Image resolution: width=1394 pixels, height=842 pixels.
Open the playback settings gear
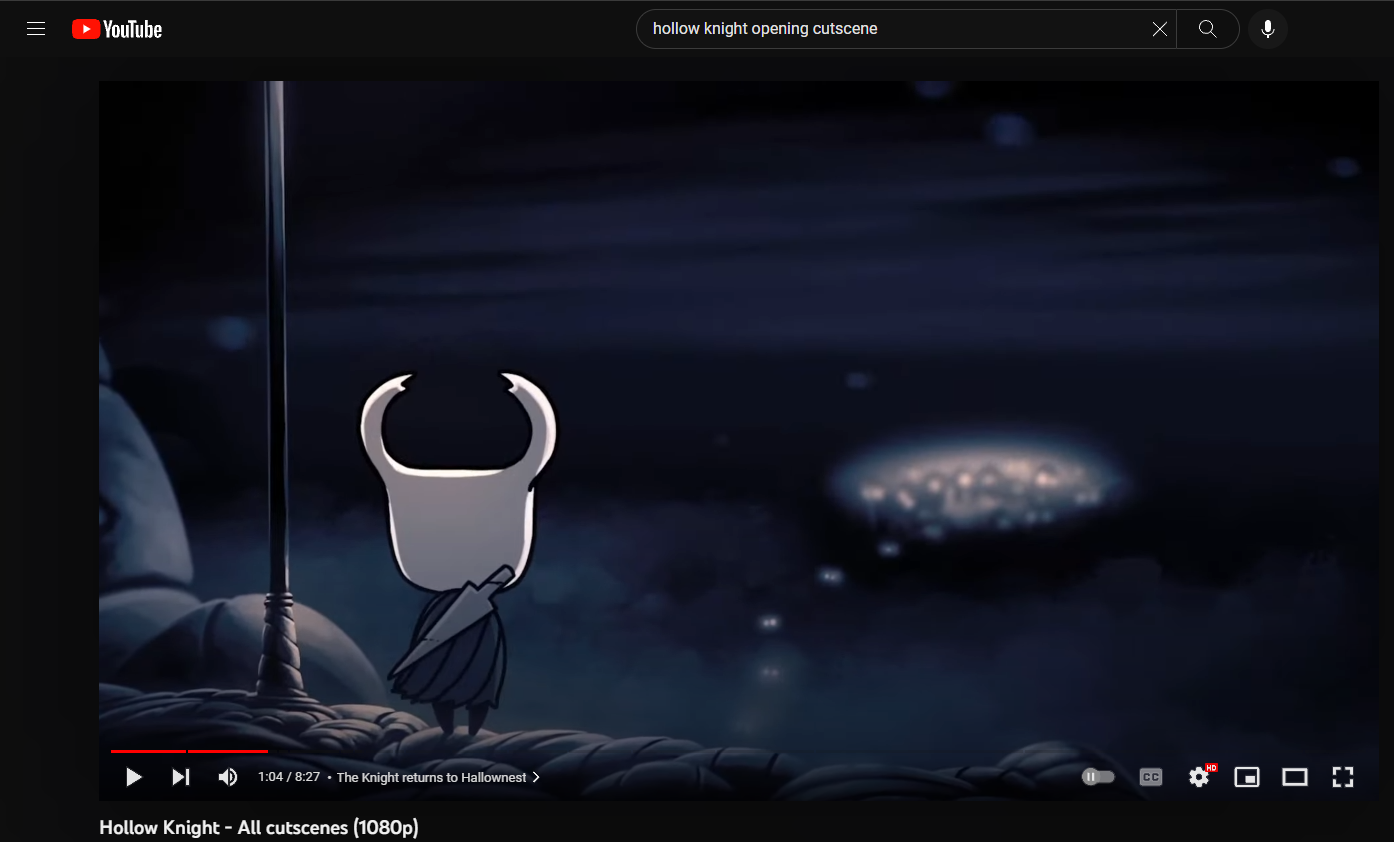pos(1198,776)
